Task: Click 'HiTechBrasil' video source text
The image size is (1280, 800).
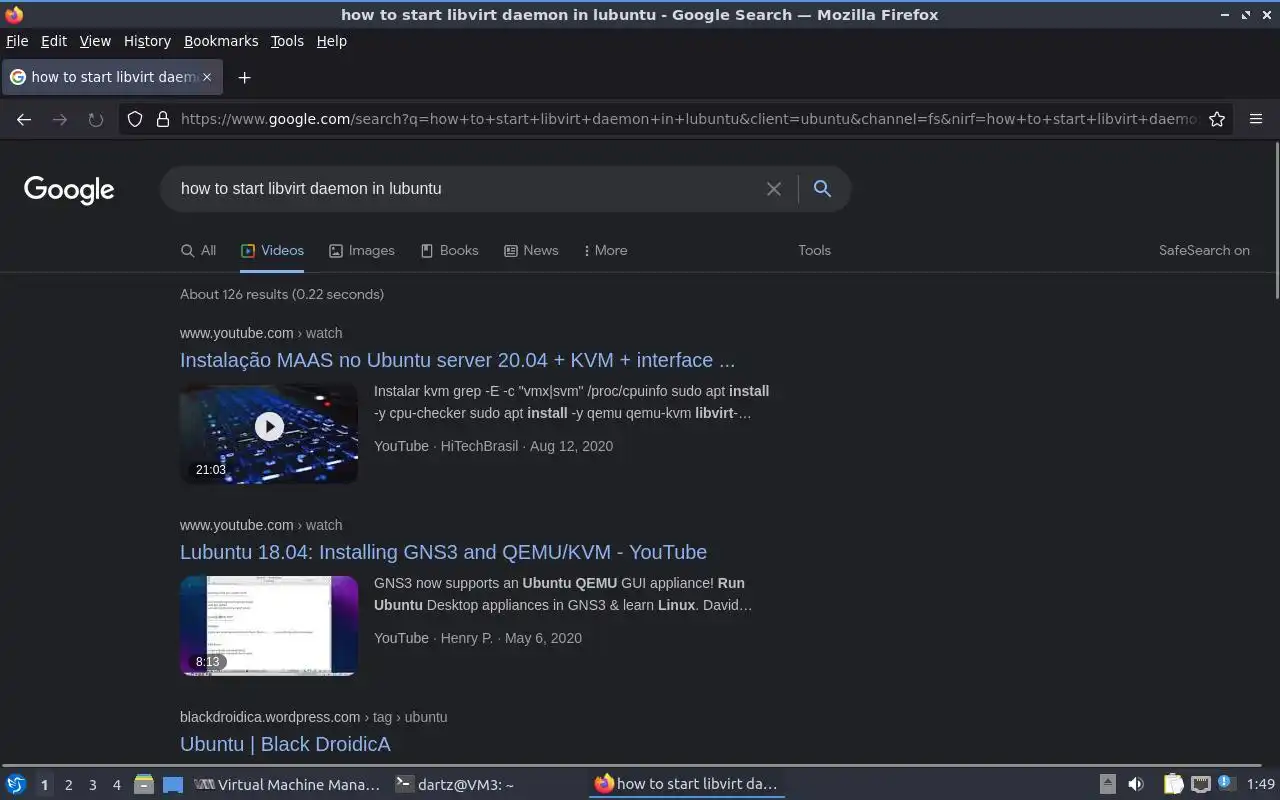Action: click(479, 446)
